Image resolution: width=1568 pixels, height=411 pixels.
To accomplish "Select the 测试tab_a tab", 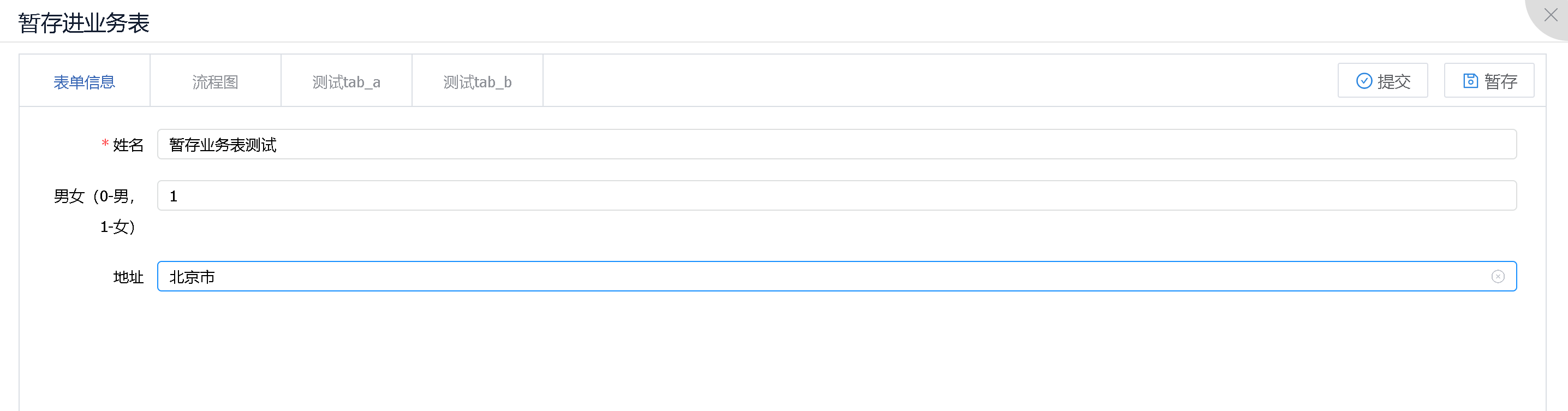I will pos(345,81).
